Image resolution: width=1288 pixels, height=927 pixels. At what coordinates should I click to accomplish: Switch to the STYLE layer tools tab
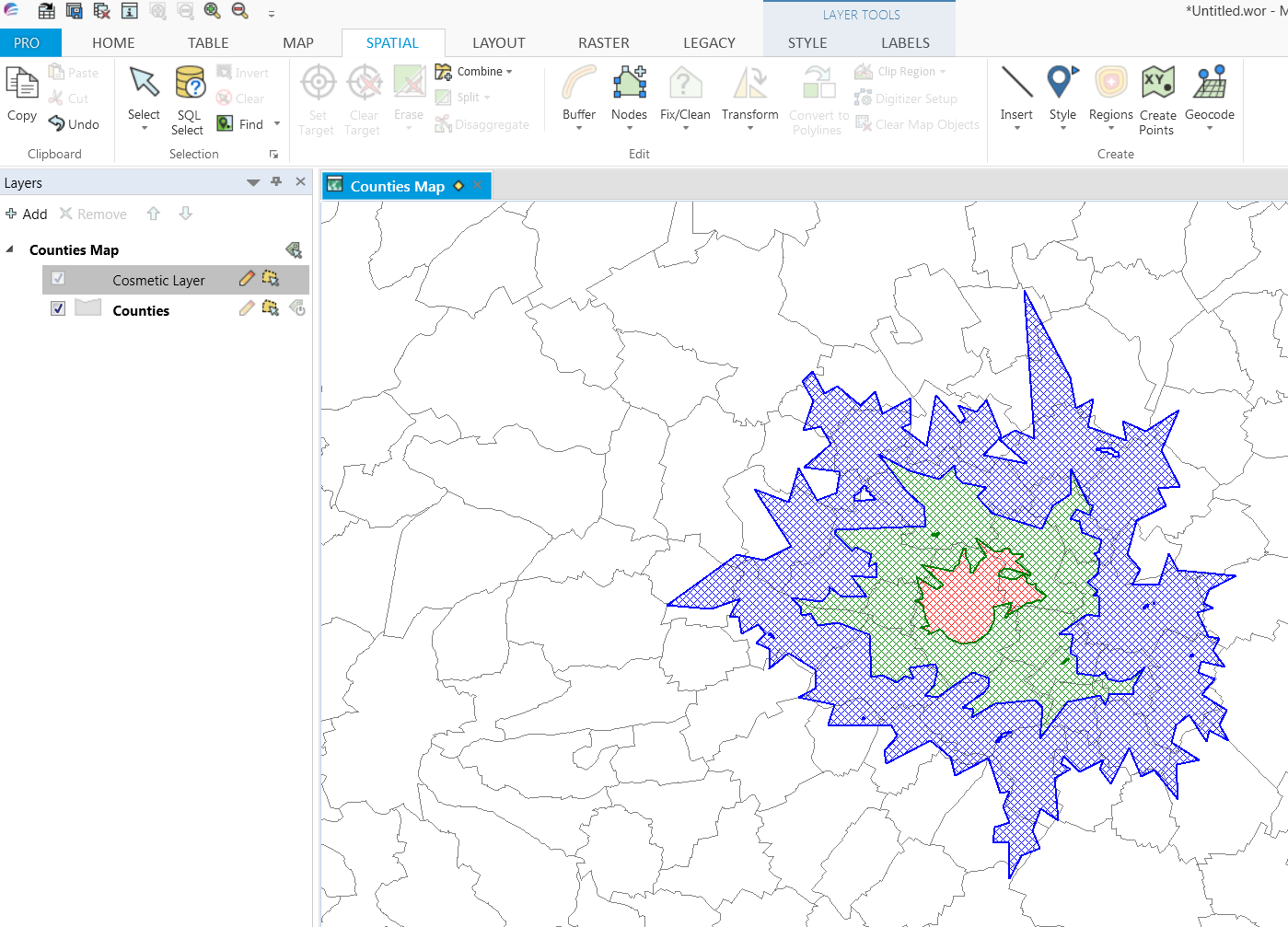click(807, 43)
